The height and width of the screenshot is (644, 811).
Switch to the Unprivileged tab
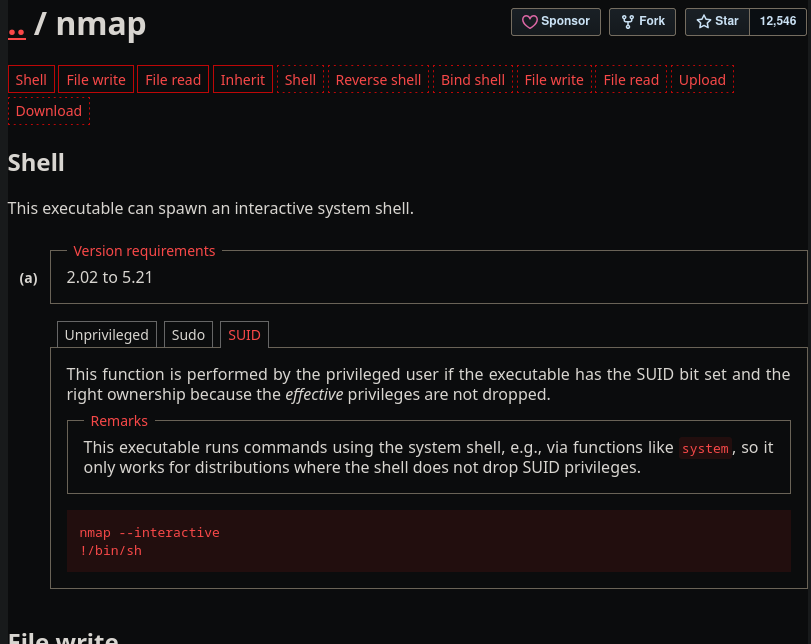click(x=107, y=335)
